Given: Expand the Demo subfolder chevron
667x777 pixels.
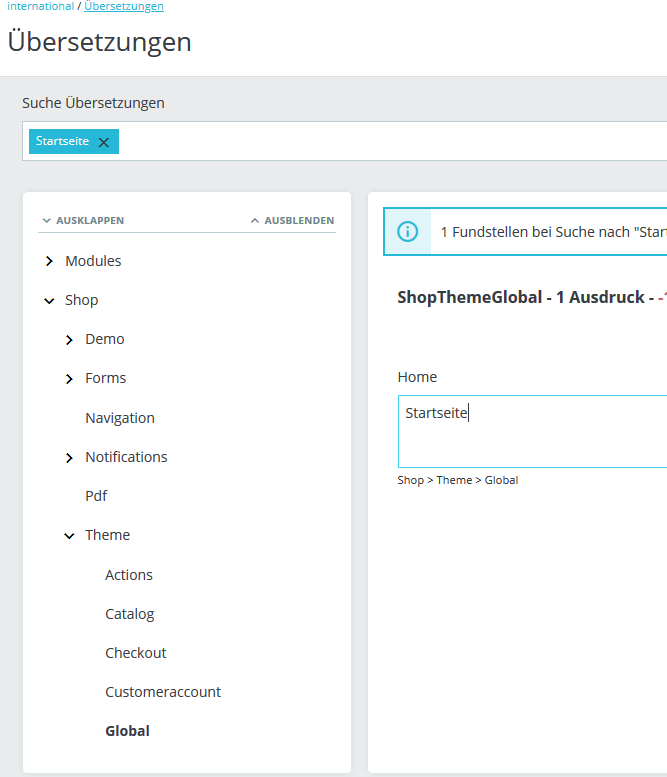Looking at the screenshot, I should [69, 340].
